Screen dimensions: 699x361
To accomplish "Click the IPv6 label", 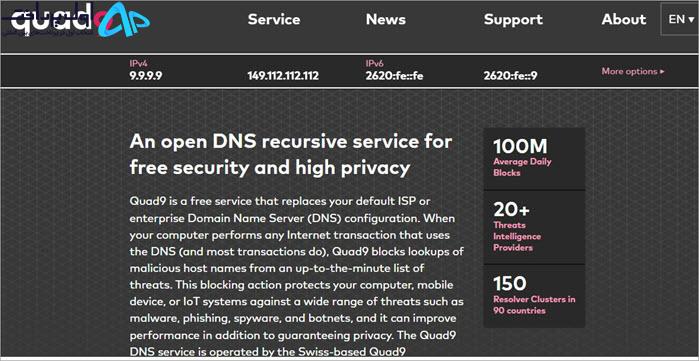I will 374,64.
